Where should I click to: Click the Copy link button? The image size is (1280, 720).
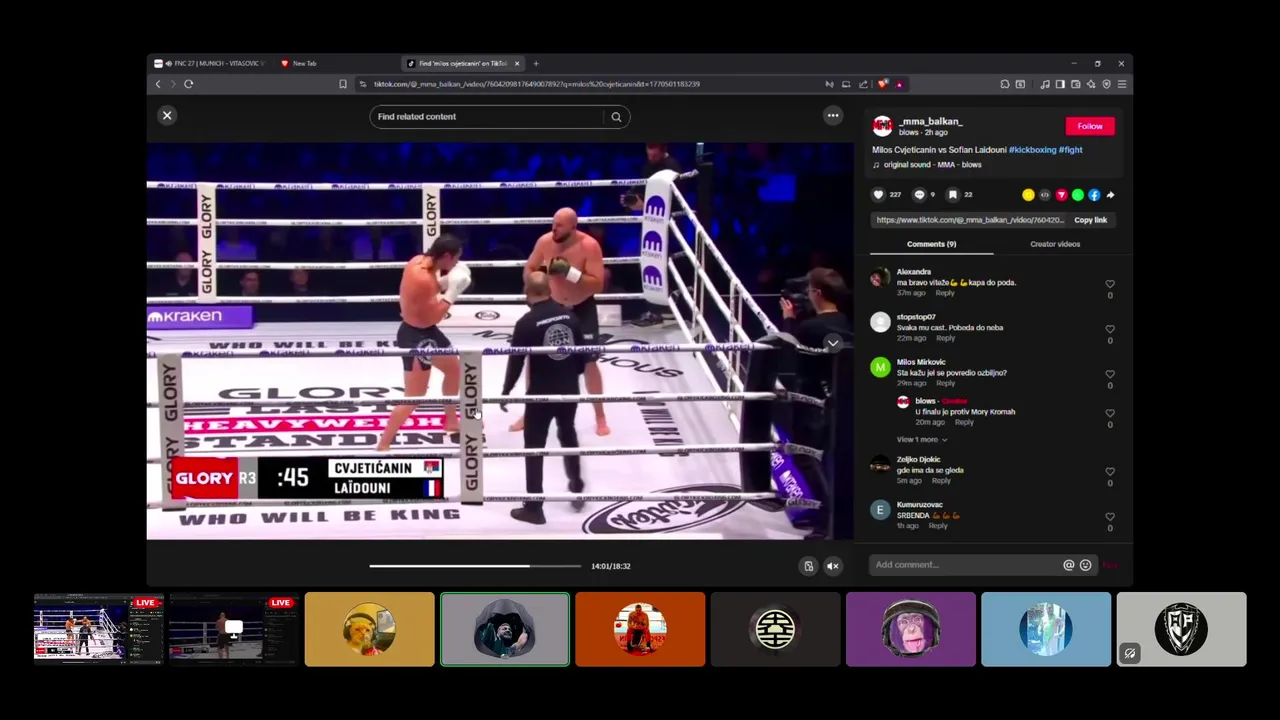1090,220
